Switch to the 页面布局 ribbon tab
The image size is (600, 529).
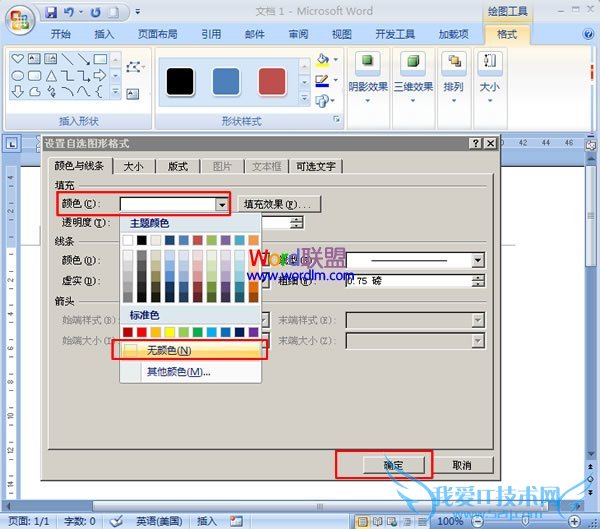[x=159, y=34]
